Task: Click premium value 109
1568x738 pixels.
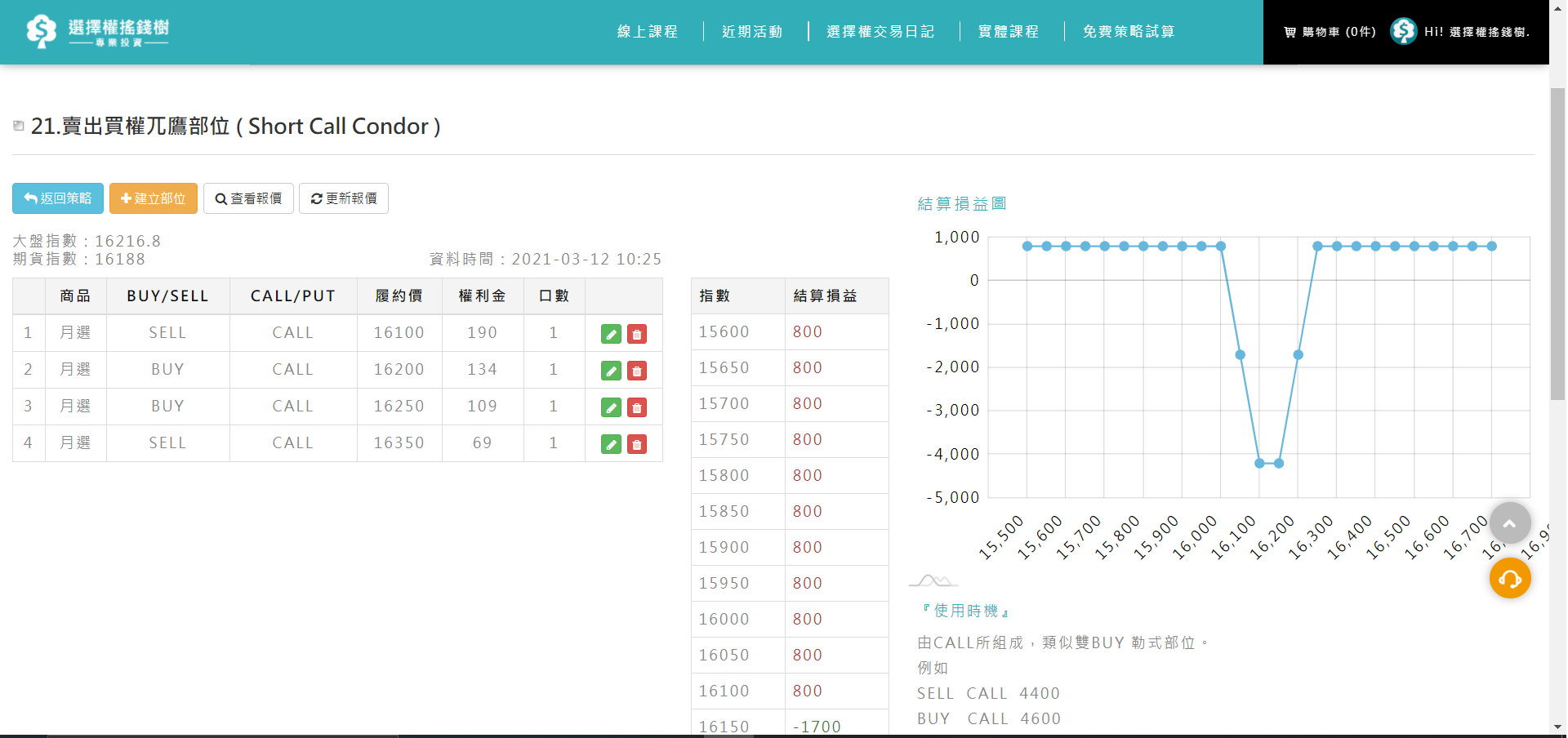Action: (483, 406)
